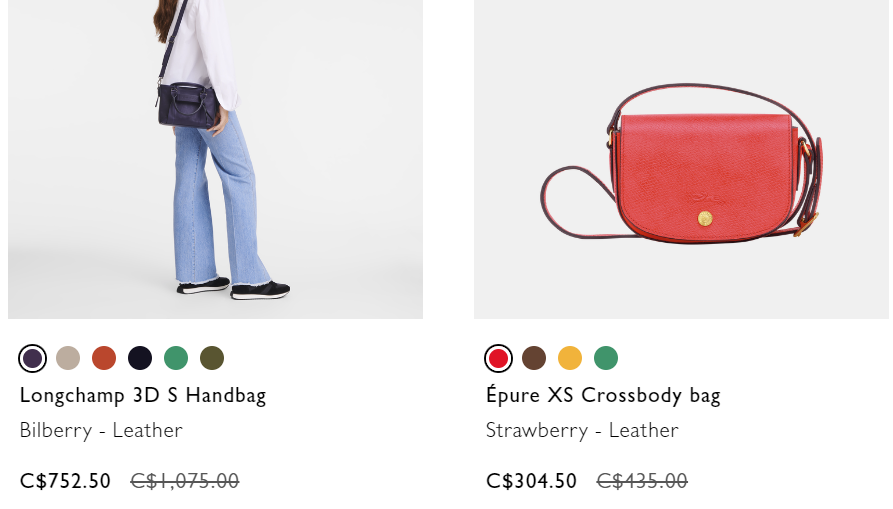The width and height of the screenshot is (893, 509).
Task: Open the Longchamp 3D S Handbag title link
Action: click(143, 396)
